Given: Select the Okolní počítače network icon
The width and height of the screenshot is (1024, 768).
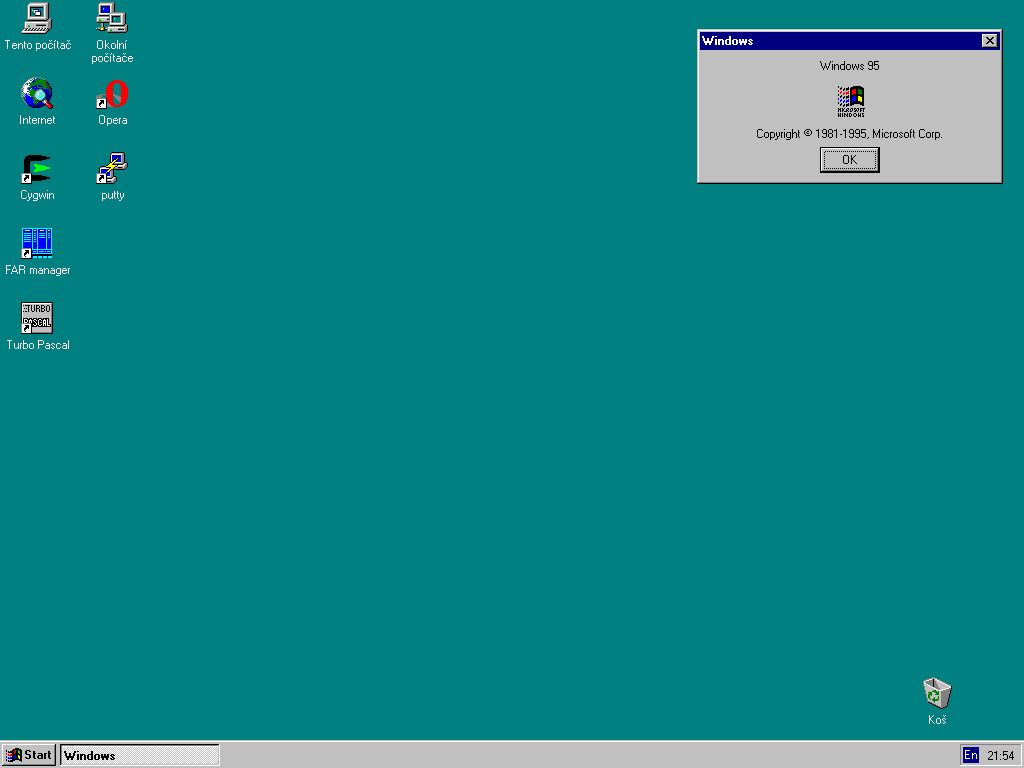Looking at the screenshot, I should tap(112, 19).
